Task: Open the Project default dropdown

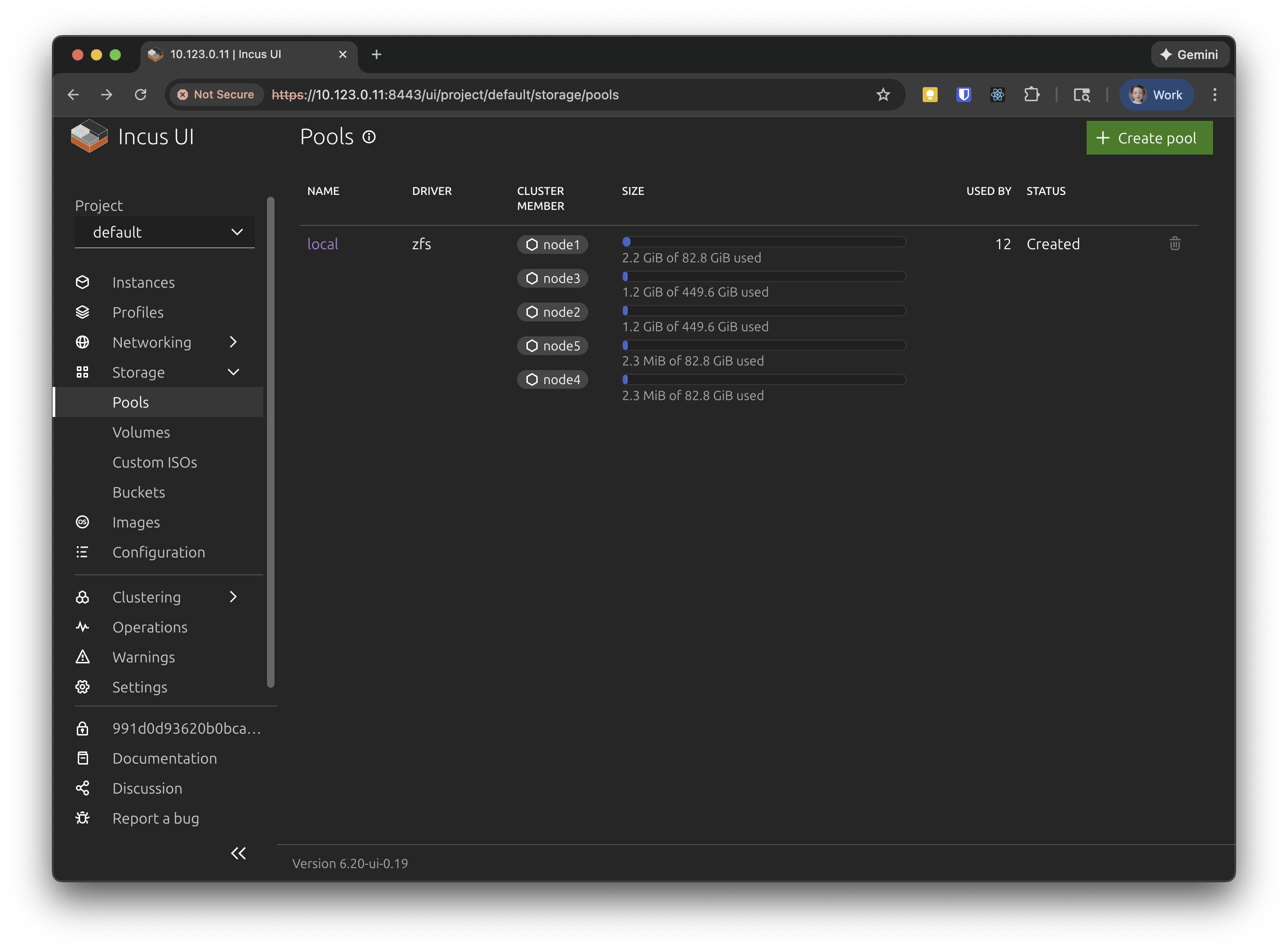Action: point(164,232)
